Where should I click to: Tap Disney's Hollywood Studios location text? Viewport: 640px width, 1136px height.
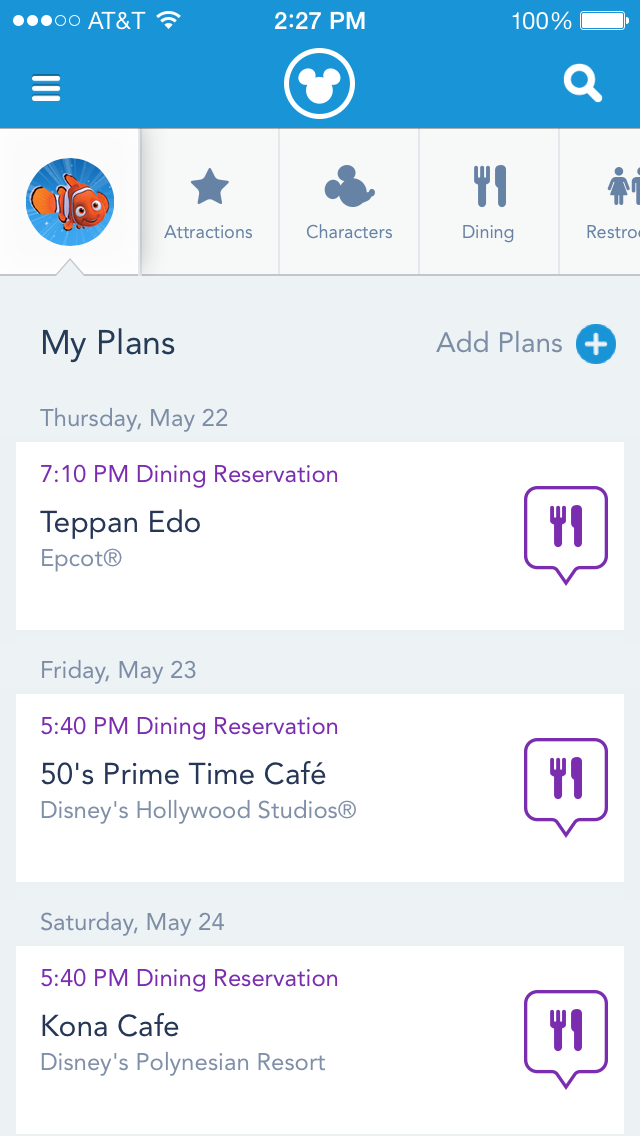pyautogui.click(x=198, y=810)
